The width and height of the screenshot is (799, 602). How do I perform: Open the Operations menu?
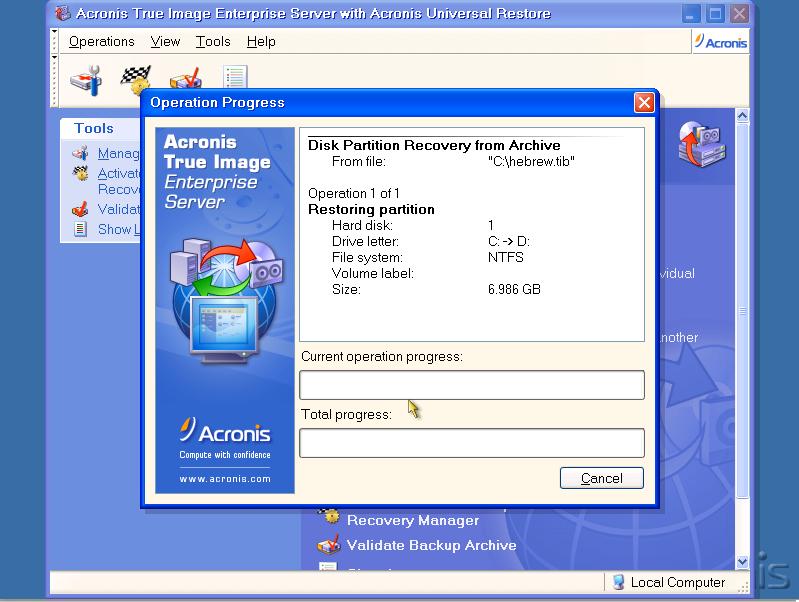101,41
